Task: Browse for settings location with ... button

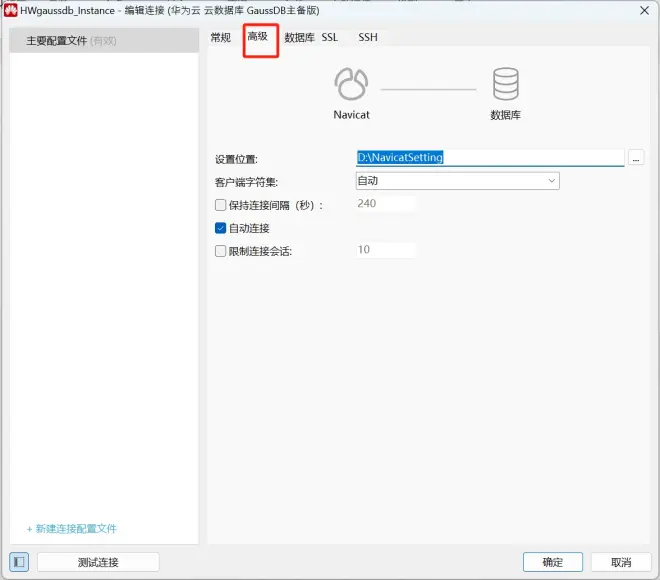Action: coord(636,158)
